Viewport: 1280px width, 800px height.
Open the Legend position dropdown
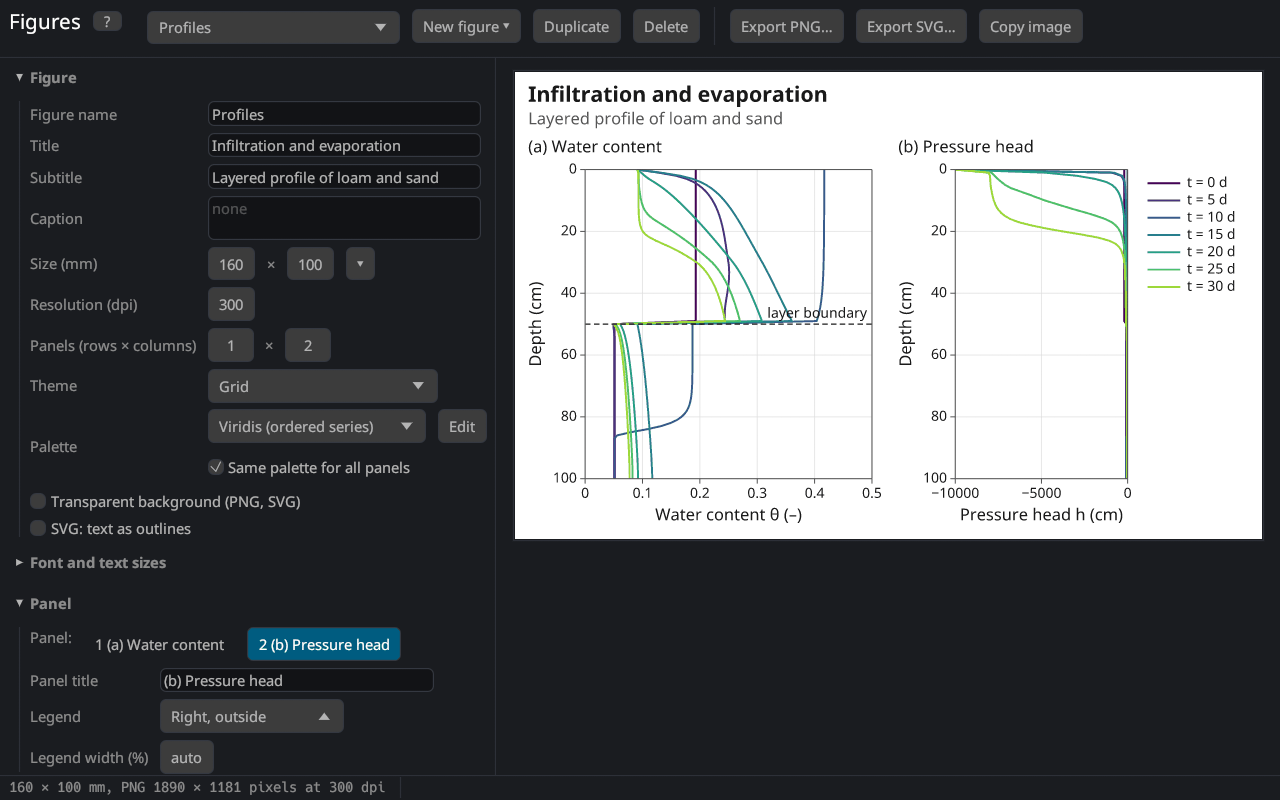tap(252, 716)
